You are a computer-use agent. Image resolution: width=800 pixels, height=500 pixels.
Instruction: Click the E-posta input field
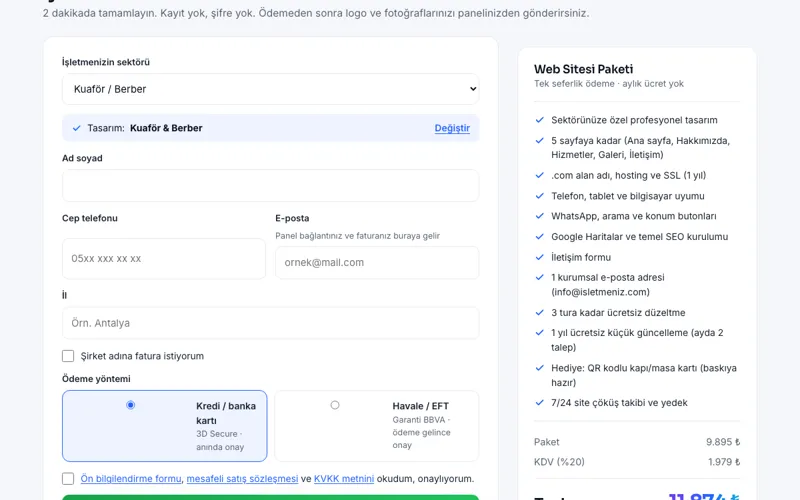(x=377, y=263)
